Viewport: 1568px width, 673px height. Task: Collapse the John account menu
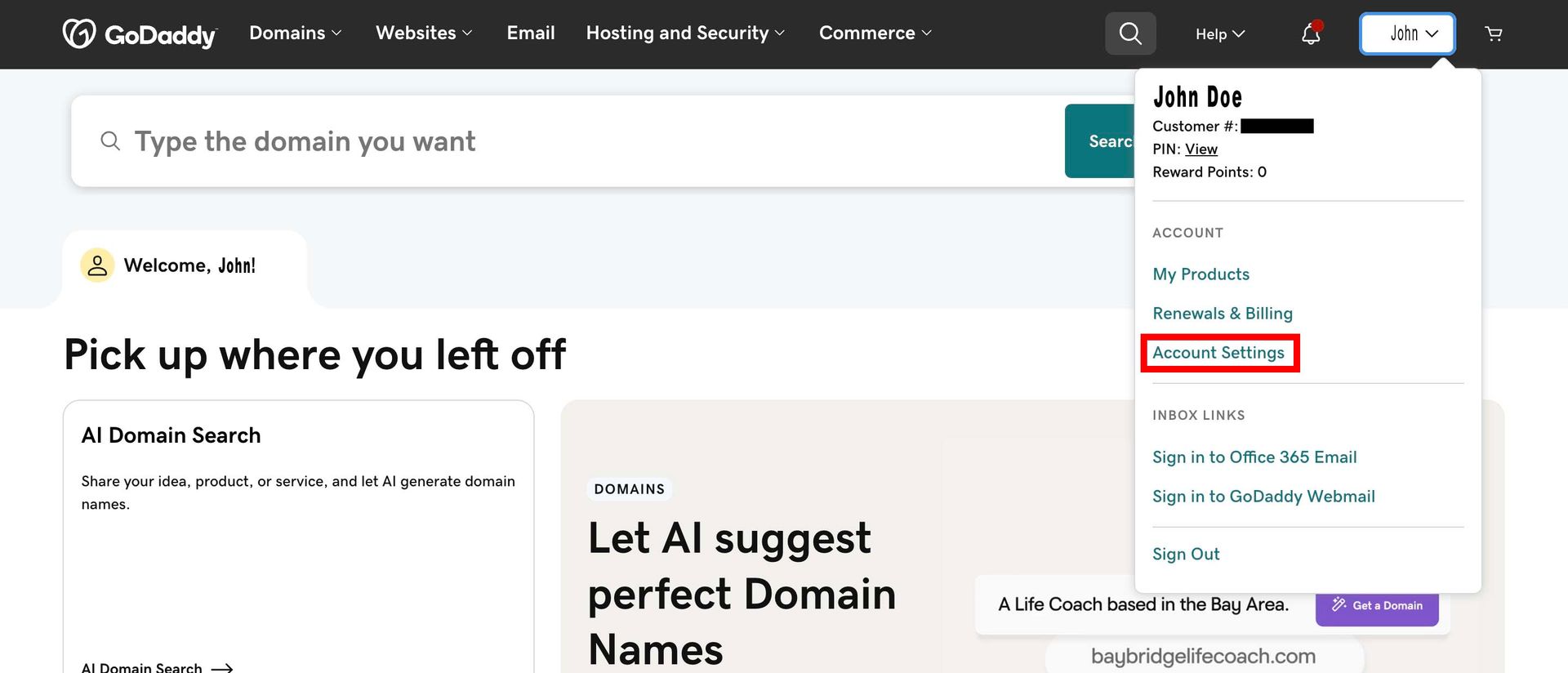1407,33
